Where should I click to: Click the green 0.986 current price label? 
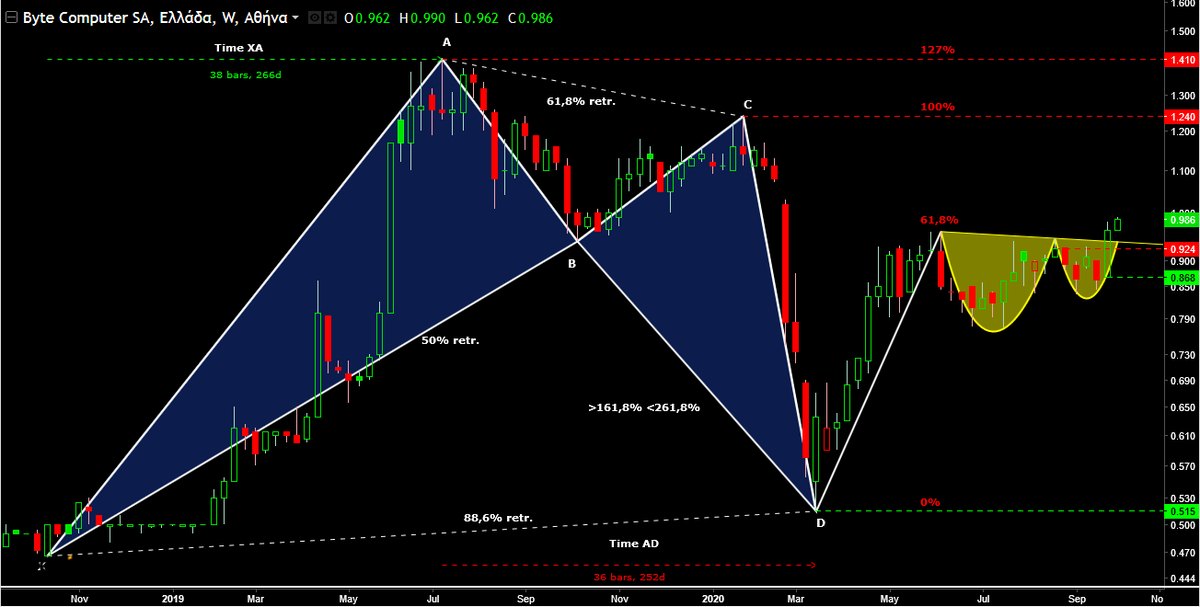(x=1182, y=219)
